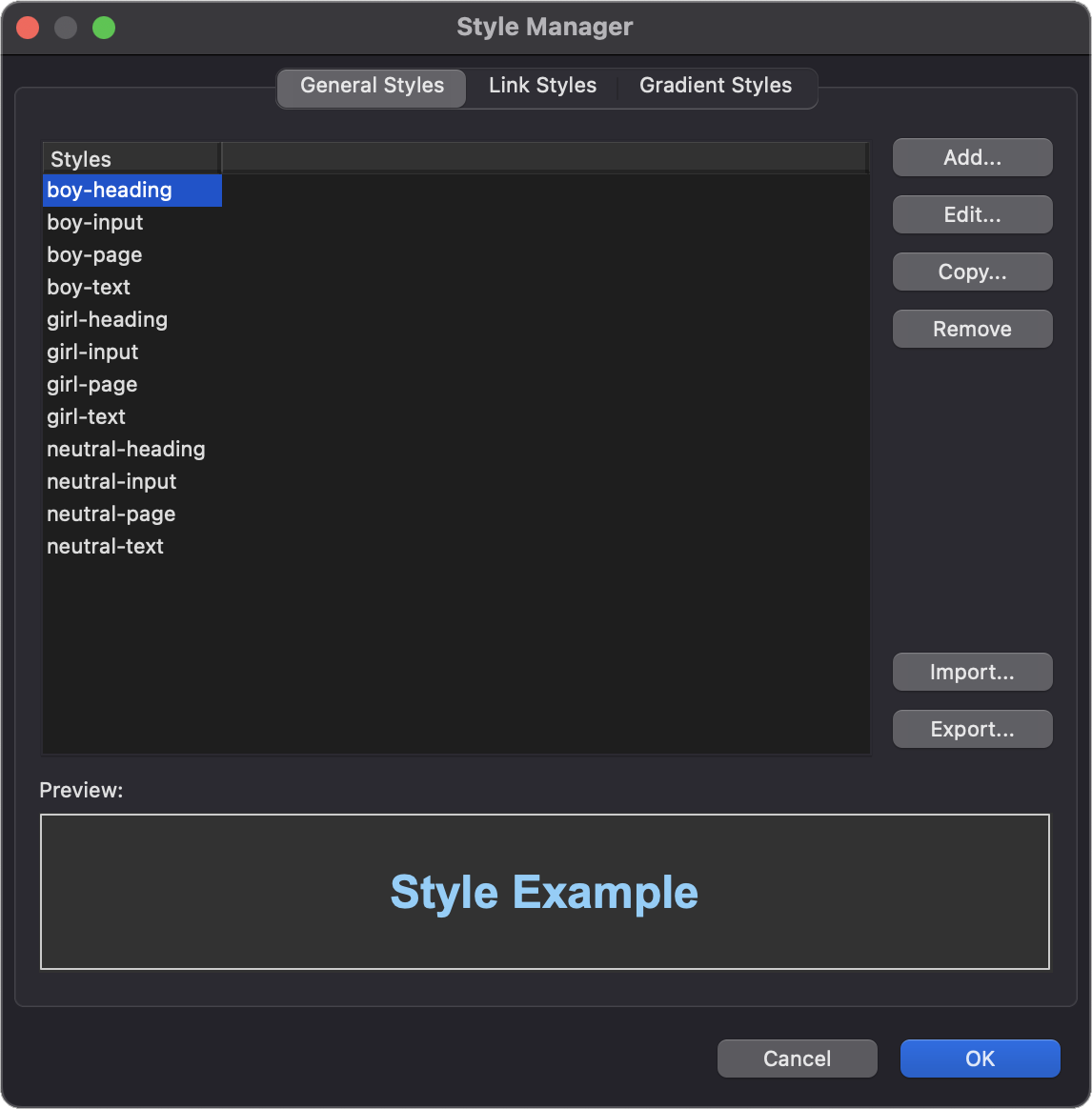Open the Import... styles dialog

972,673
